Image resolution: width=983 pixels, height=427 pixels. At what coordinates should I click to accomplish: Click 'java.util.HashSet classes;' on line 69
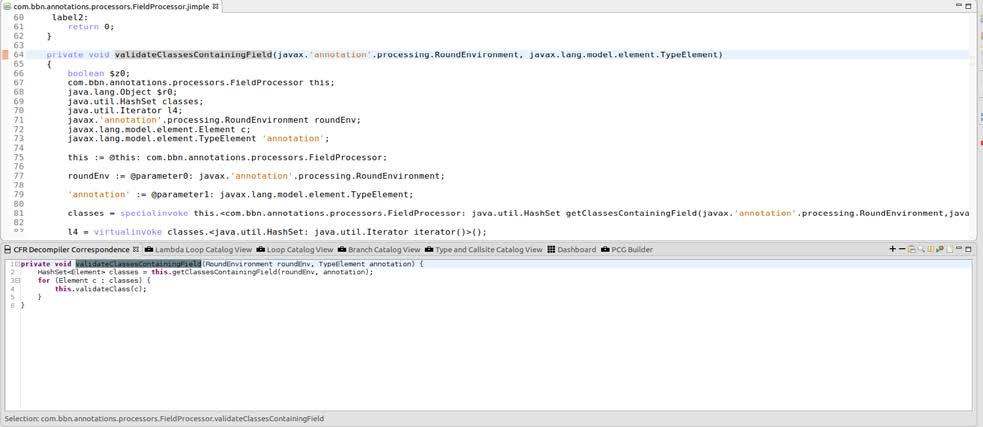[x=135, y=102]
